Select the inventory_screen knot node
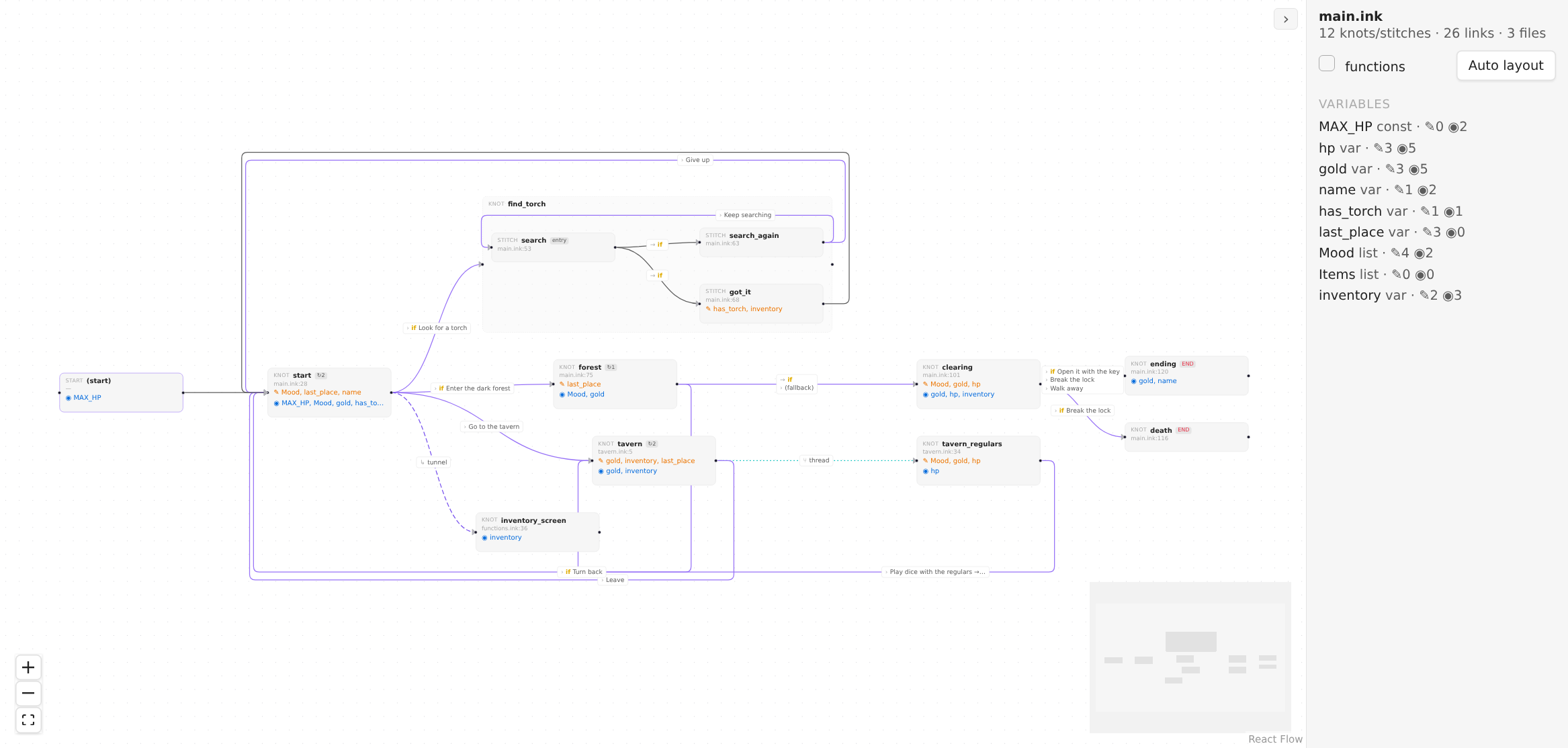 point(537,532)
